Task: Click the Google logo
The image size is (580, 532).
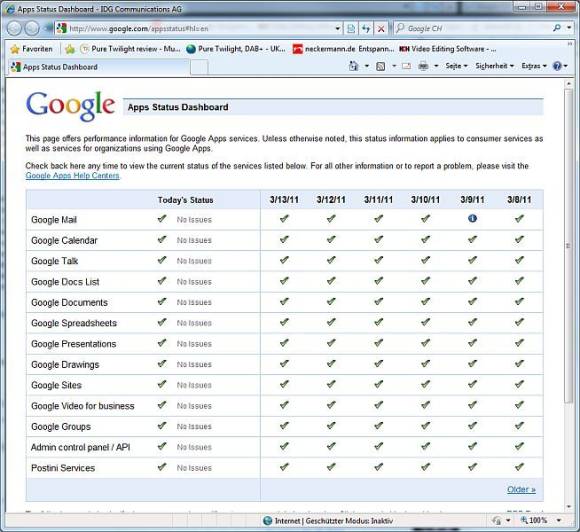Action: coord(70,106)
